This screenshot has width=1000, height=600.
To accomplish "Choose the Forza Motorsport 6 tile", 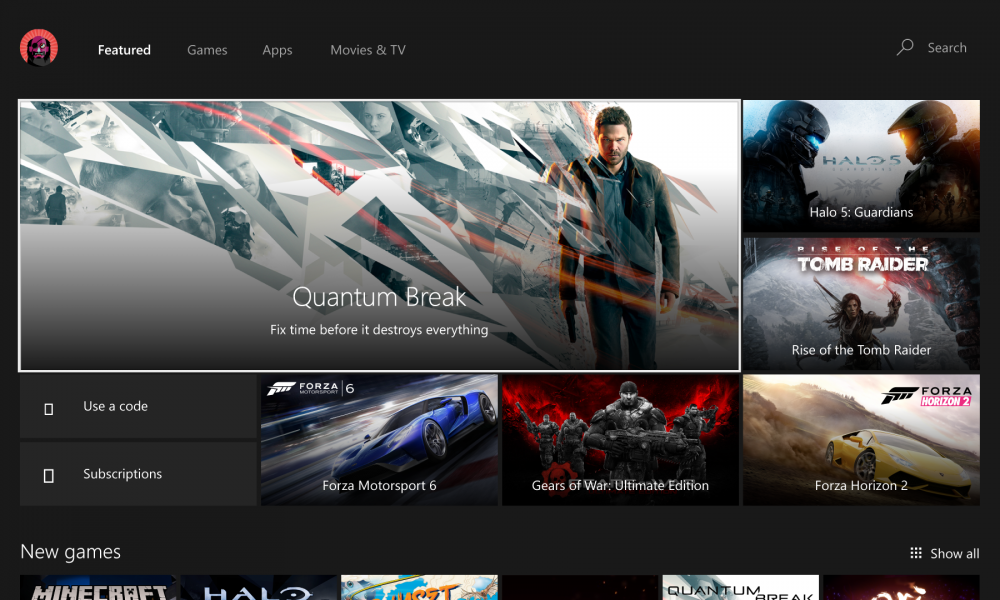I will click(379, 440).
